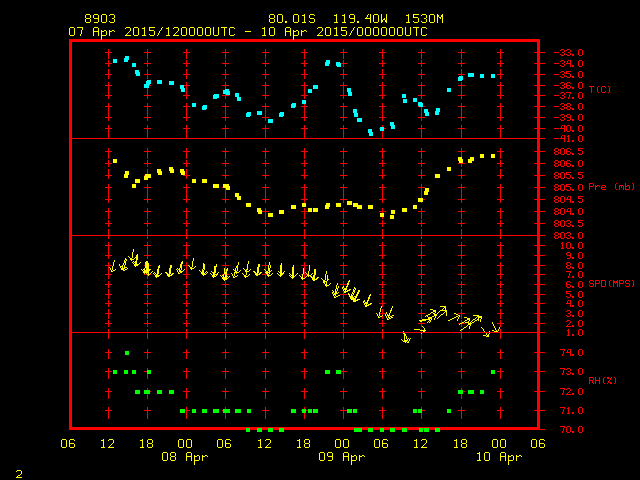Click the lone green 74% humidity point
Screen dimensions: 640x480
pos(127,353)
